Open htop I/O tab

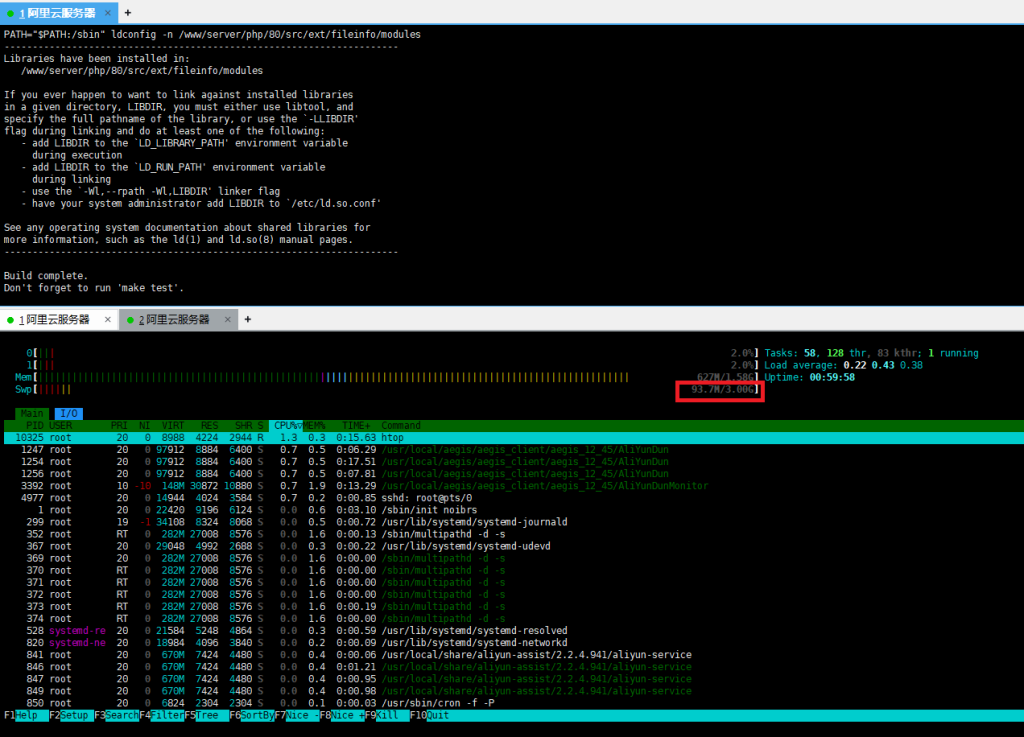(x=69, y=413)
